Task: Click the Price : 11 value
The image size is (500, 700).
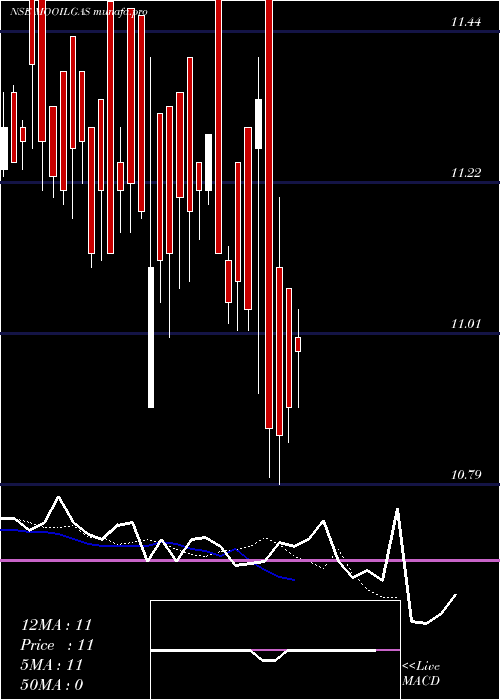Action: click(57, 645)
